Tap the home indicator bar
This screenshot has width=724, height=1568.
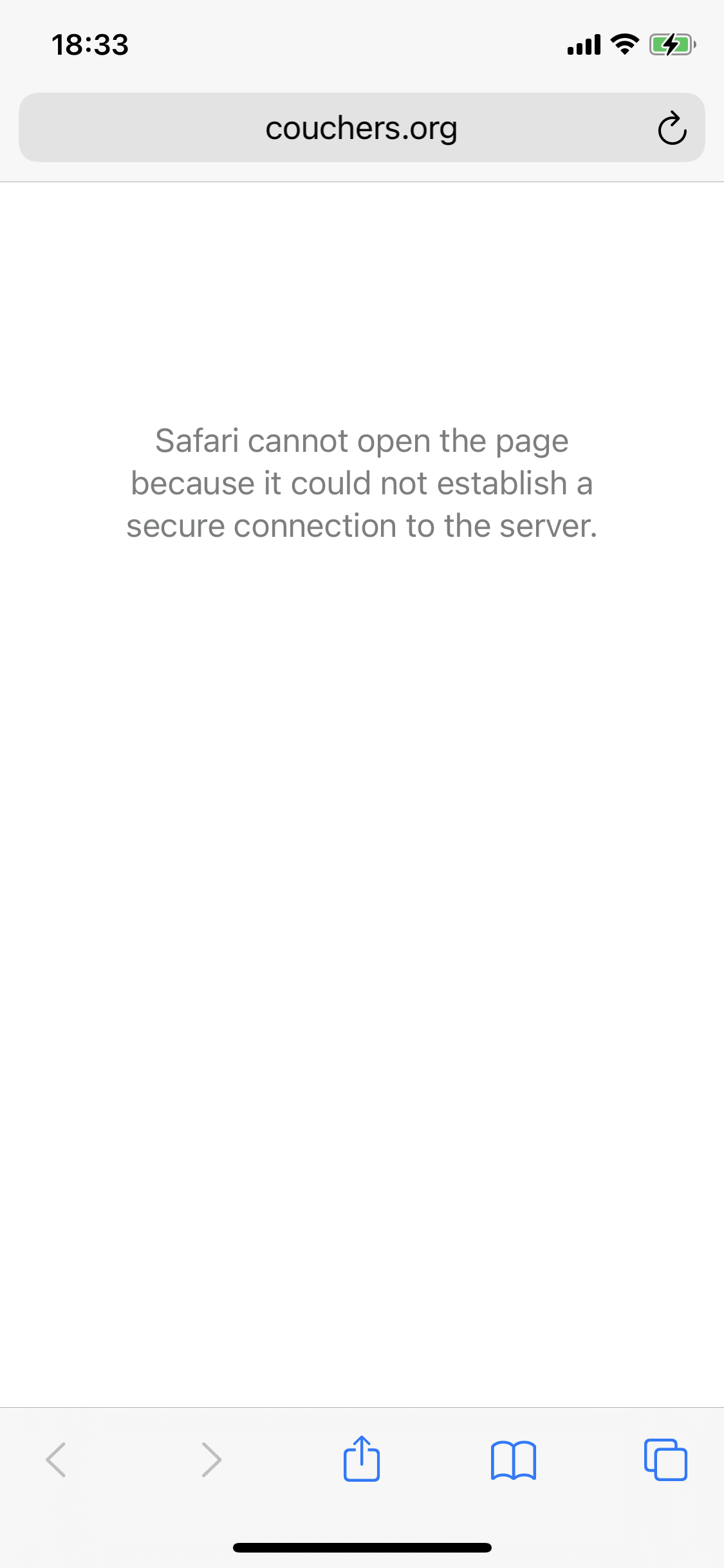coord(362,1547)
